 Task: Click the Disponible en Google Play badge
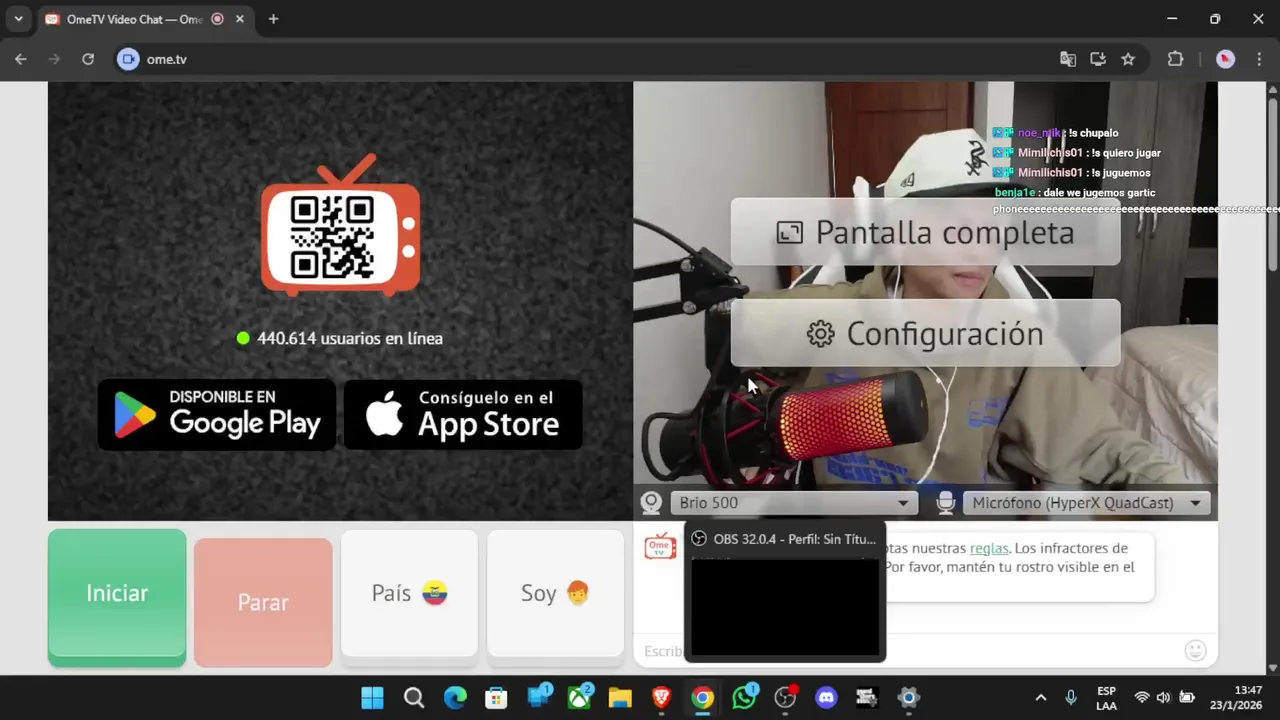217,414
